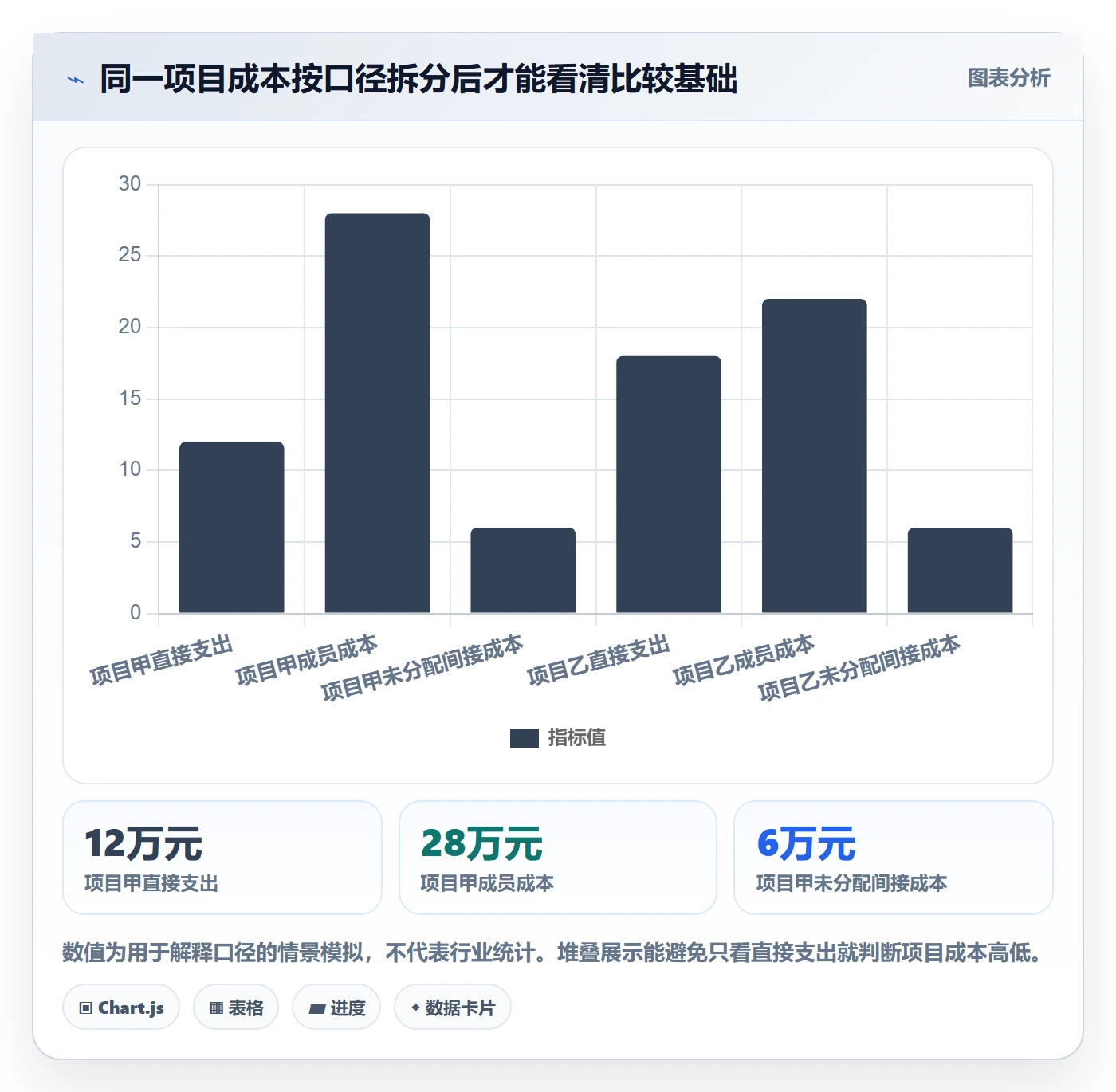Click the Chart.js tag icon
Viewport: 1116px width, 1092px height.
pyautogui.click(x=86, y=1008)
